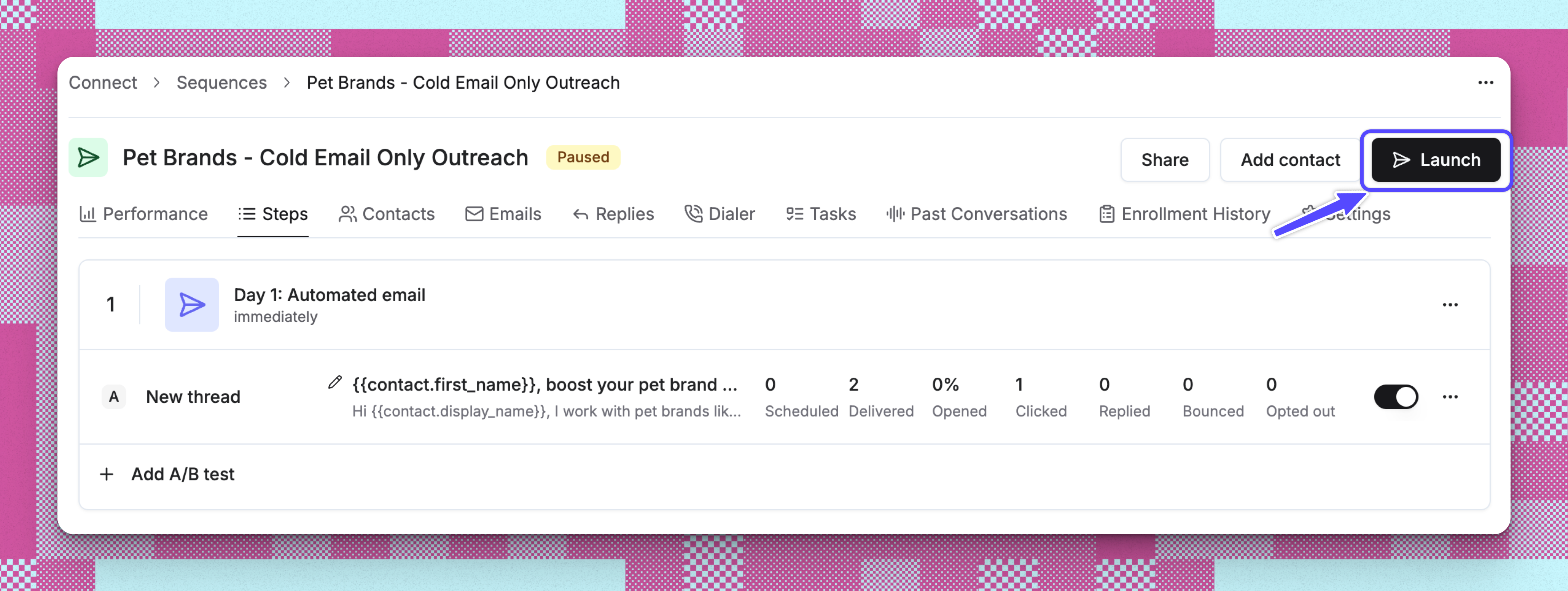
Task: Open the Past Conversations tab
Action: point(976,214)
